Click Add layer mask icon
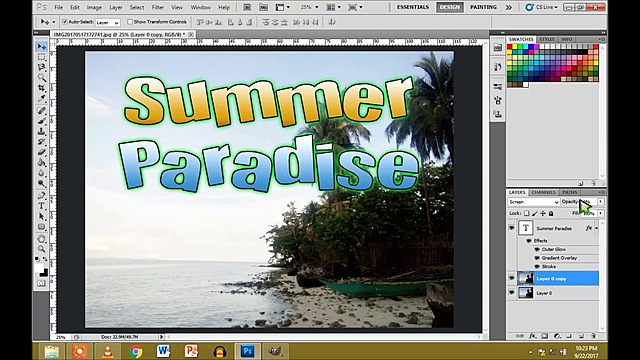The image size is (640, 360). pyautogui.click(x=544, y=336)
